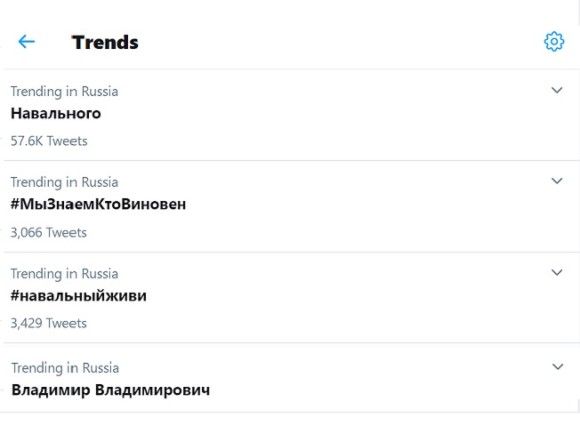580x434 pixels.
Task: Click the 57.6K Tweets count
Action: (x=49, y=141)
